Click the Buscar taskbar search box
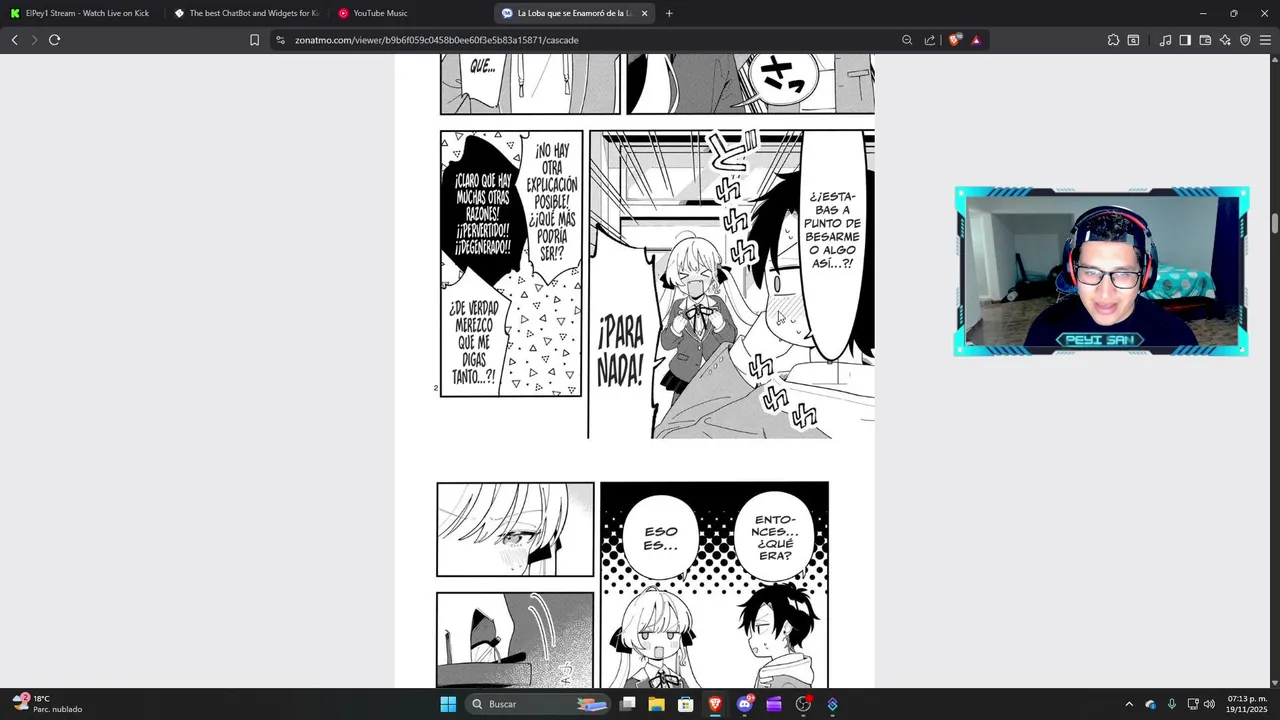The height and width of the screenshot is (720, 1280). coord(538,704)
